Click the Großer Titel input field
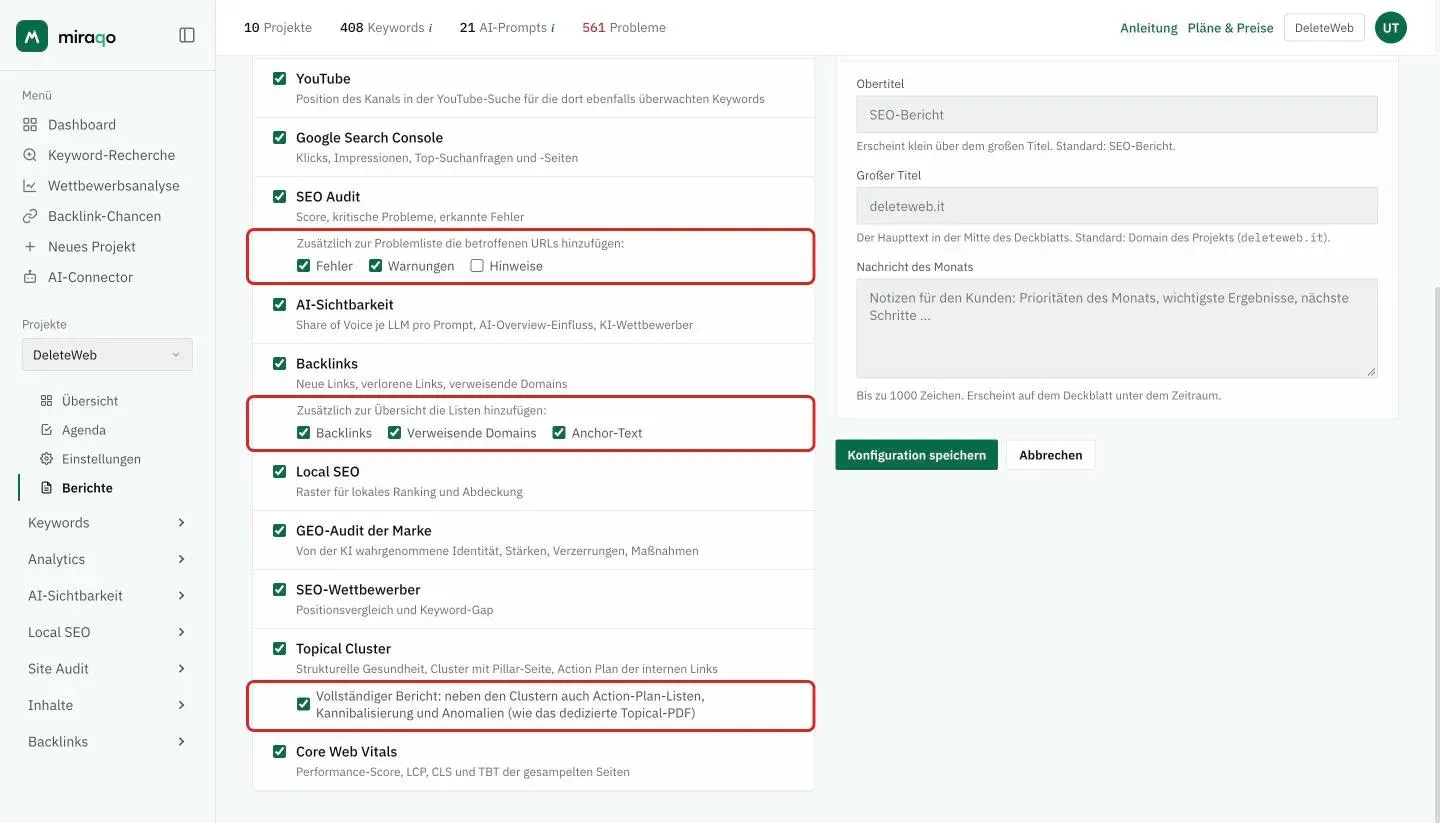 click(x=1117, y=206)
